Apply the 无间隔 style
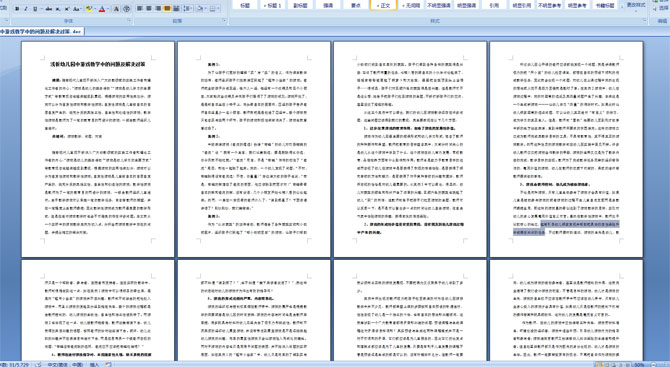The image size is (670, 367). pyautogui.click(x=411, y=5)
